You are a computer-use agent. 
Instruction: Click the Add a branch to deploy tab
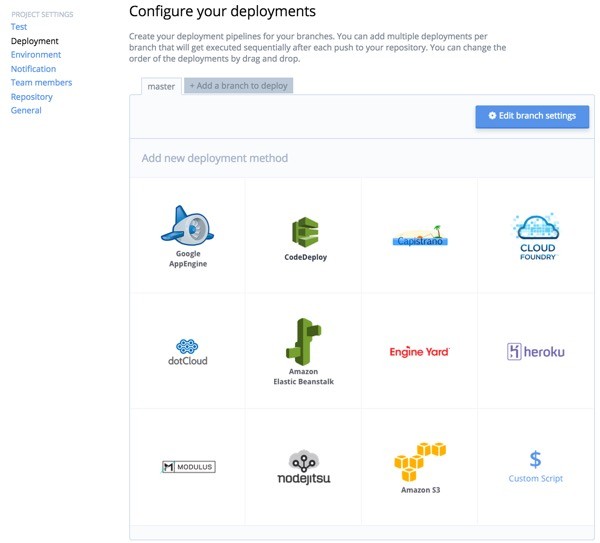(238, 85)
